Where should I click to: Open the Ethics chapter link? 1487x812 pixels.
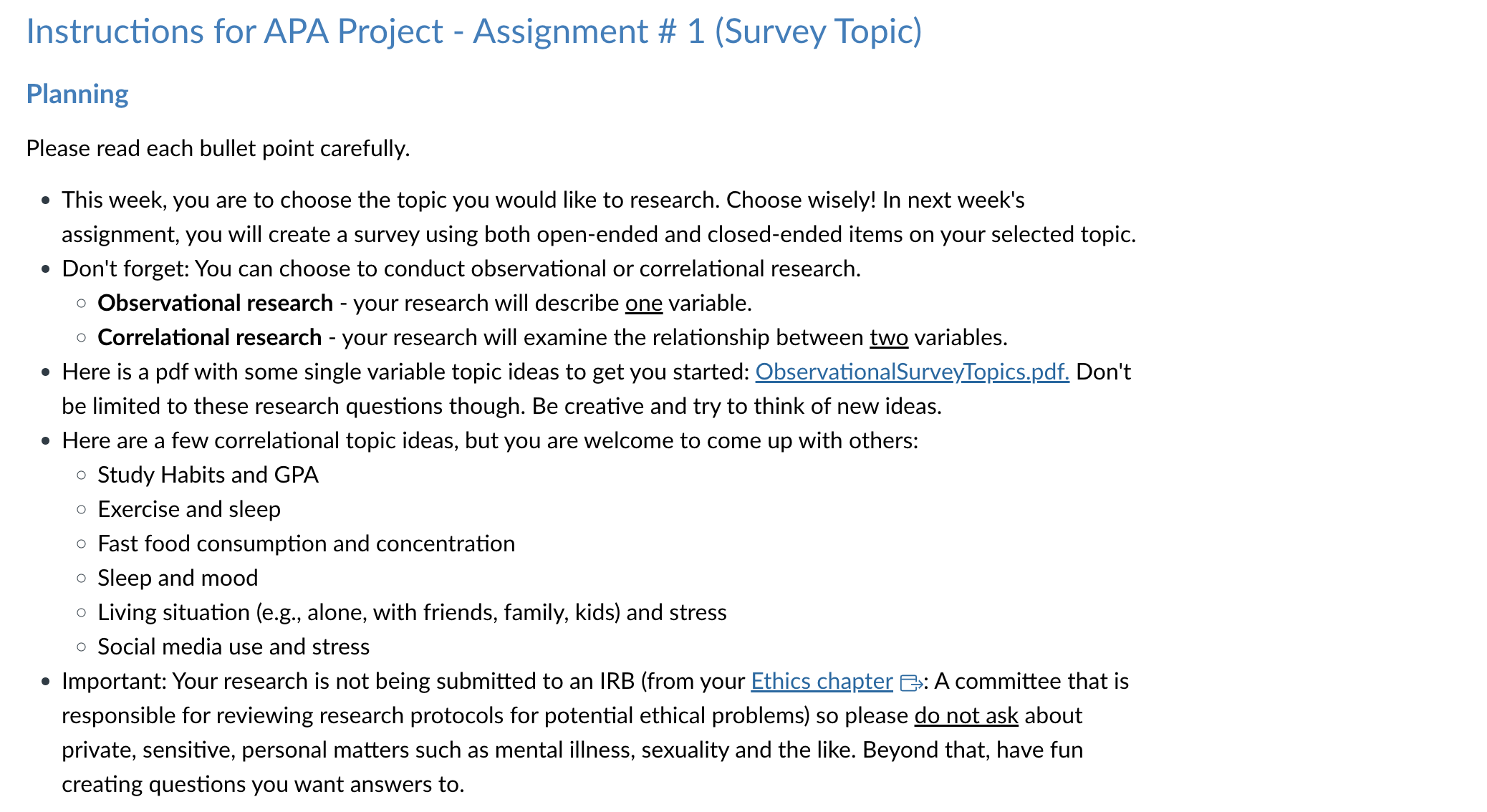tap(822, 681)
